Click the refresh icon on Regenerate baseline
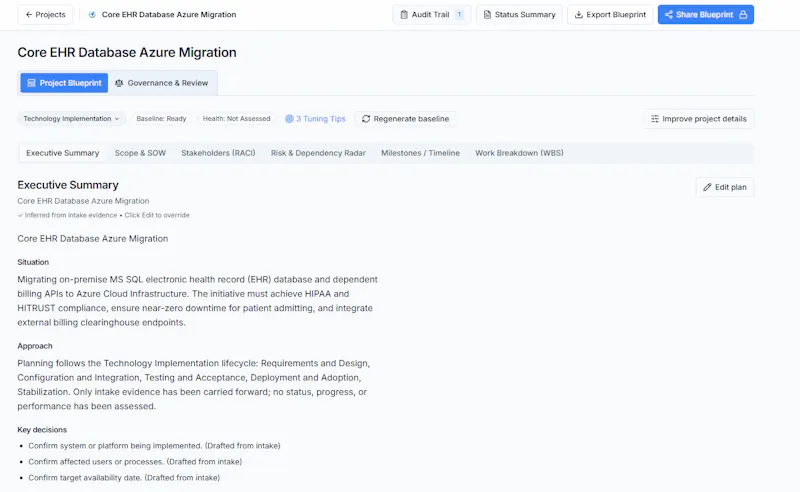Image resolution: width=800 pixels, height=492 pixels. (366, 119)
